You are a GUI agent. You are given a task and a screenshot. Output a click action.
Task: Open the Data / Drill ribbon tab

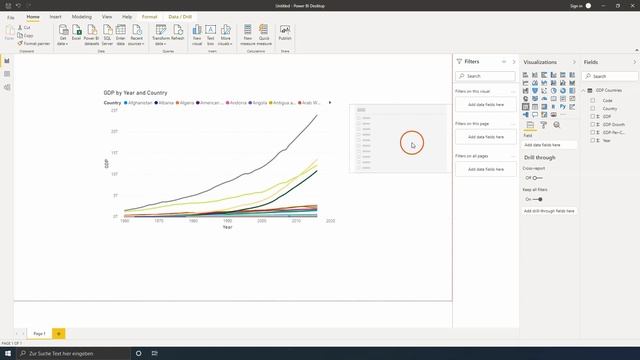pos(180,17)
